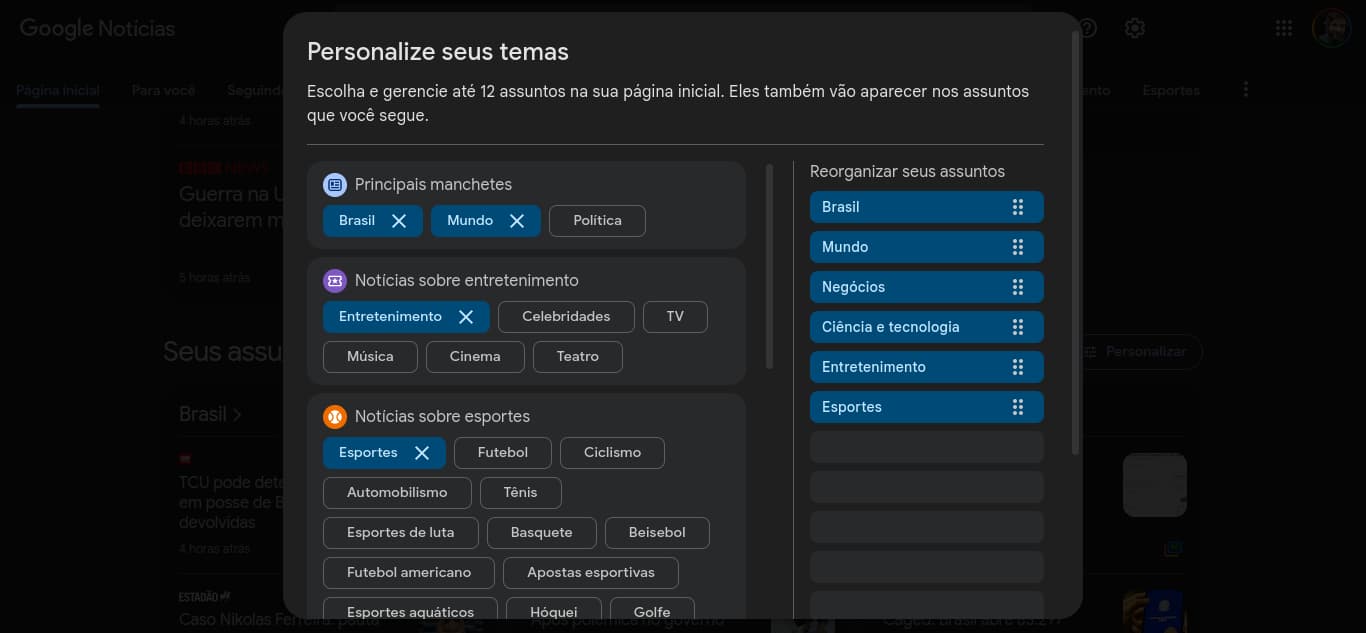1366x633 pixels.
Task: Click drag handle on Esportes item
Action: click(1017, 407)
